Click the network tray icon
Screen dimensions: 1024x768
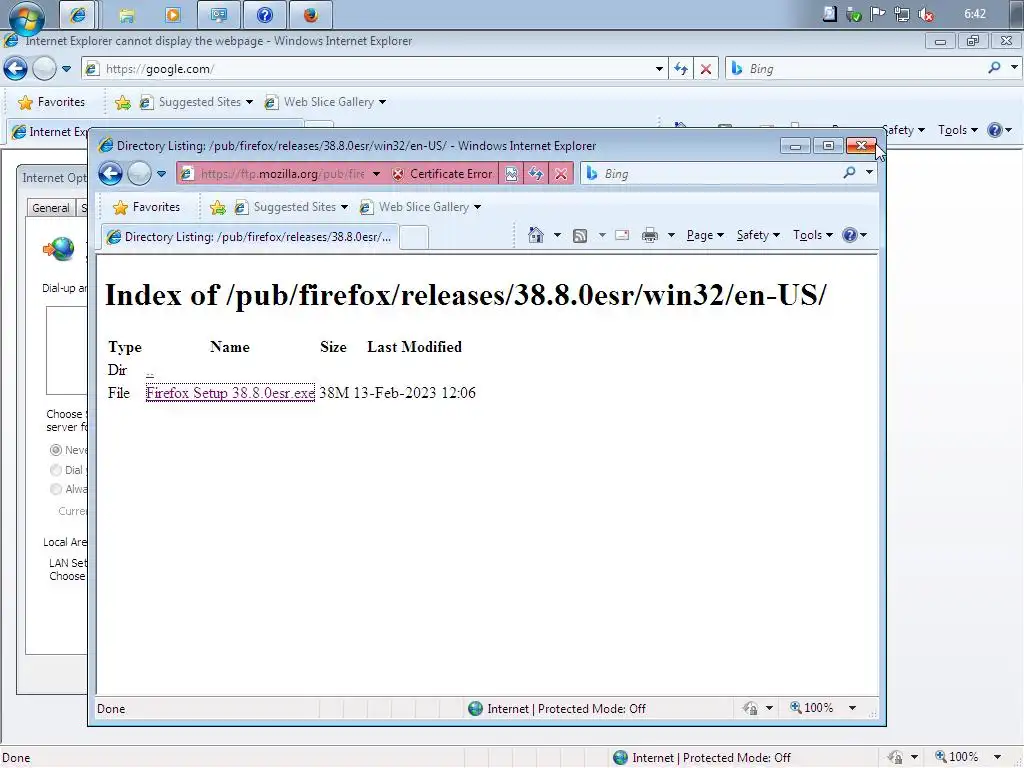coord(902,14)
